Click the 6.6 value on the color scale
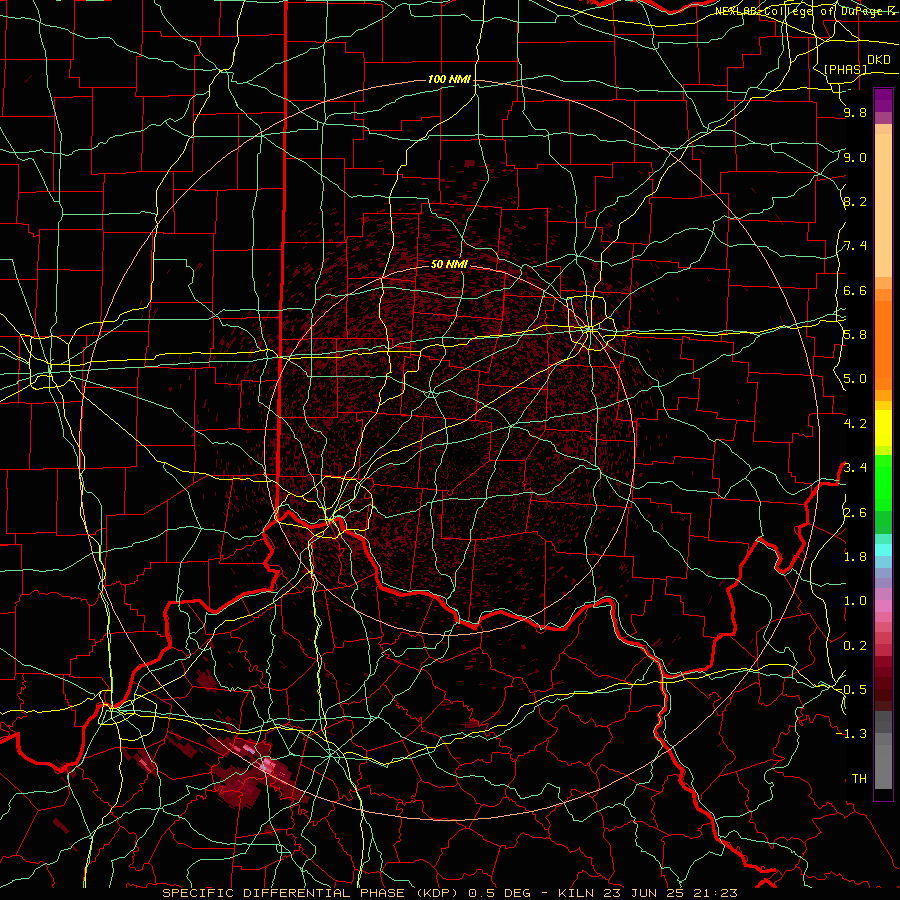This screenshot has width=900, height=900. point(855,290)
